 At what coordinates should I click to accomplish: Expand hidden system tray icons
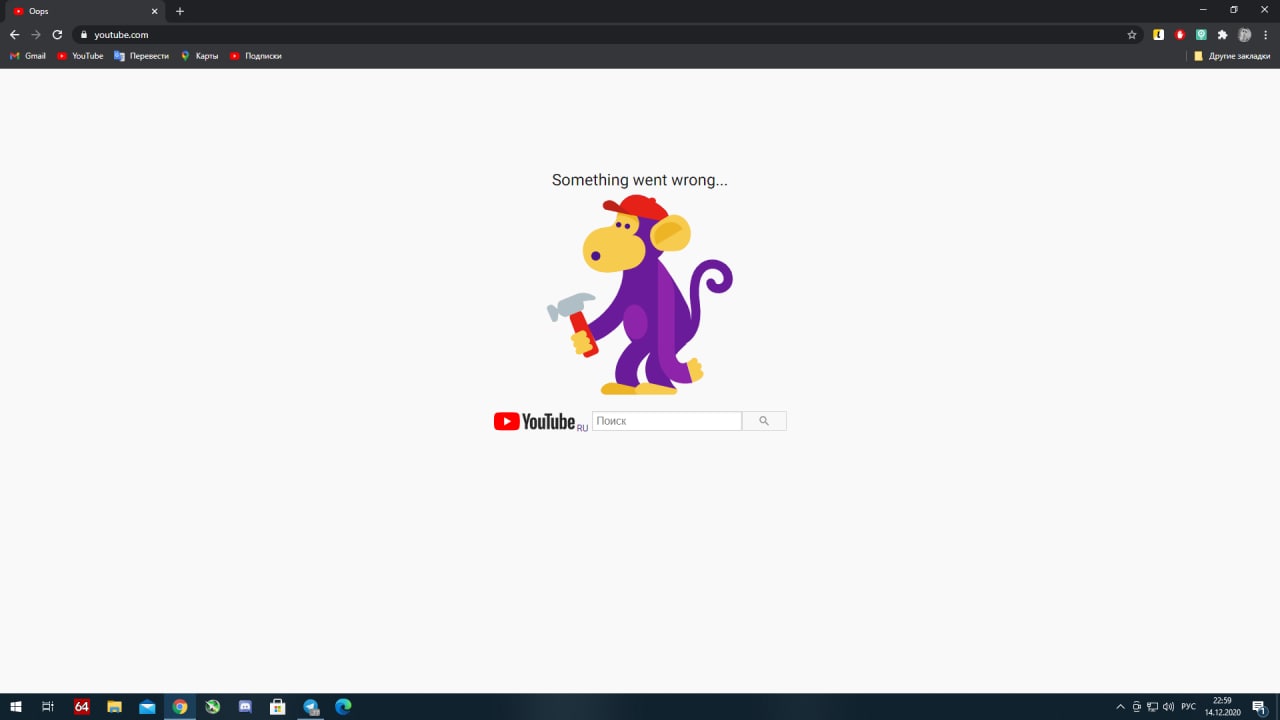click(1120, 706)
